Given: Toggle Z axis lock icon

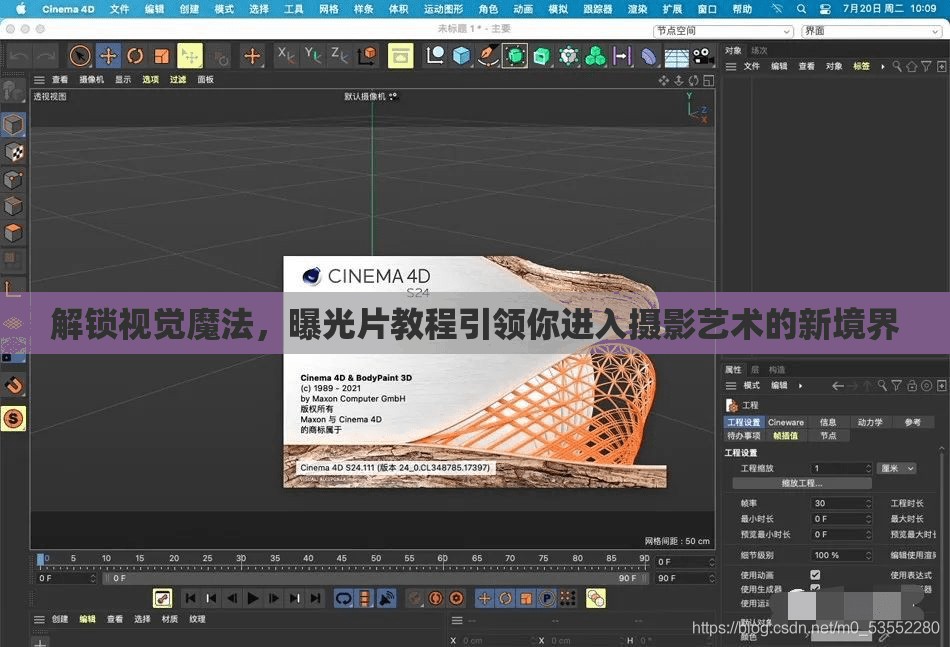Looking at the screenshot, I should (339, 55).
